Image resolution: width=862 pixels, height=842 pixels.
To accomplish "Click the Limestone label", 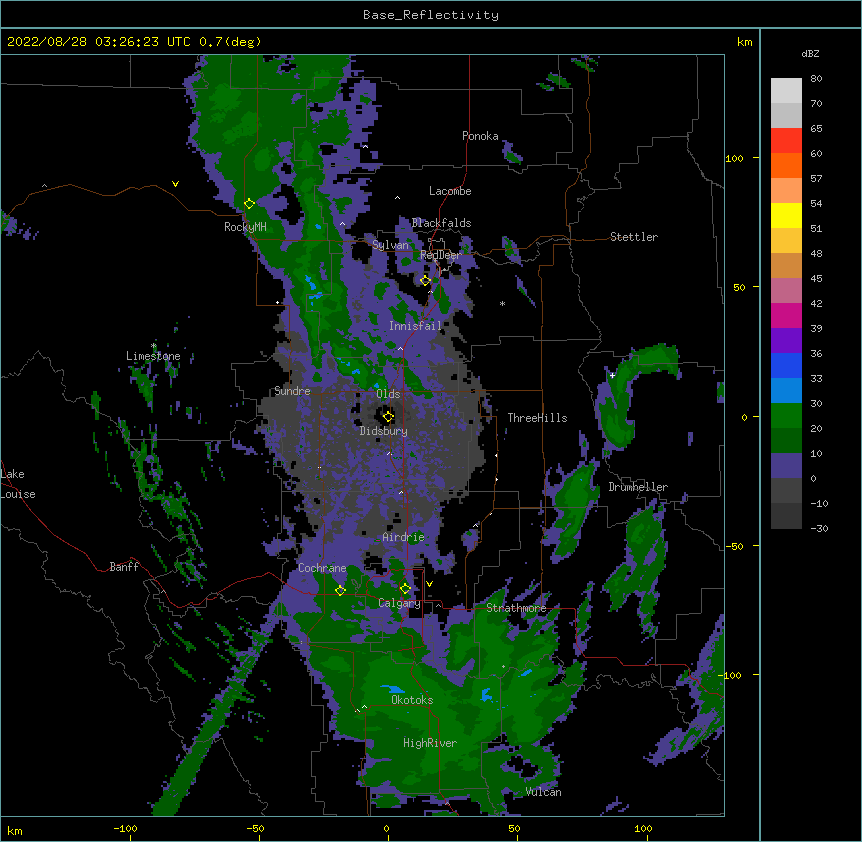I will click(153, 356).
